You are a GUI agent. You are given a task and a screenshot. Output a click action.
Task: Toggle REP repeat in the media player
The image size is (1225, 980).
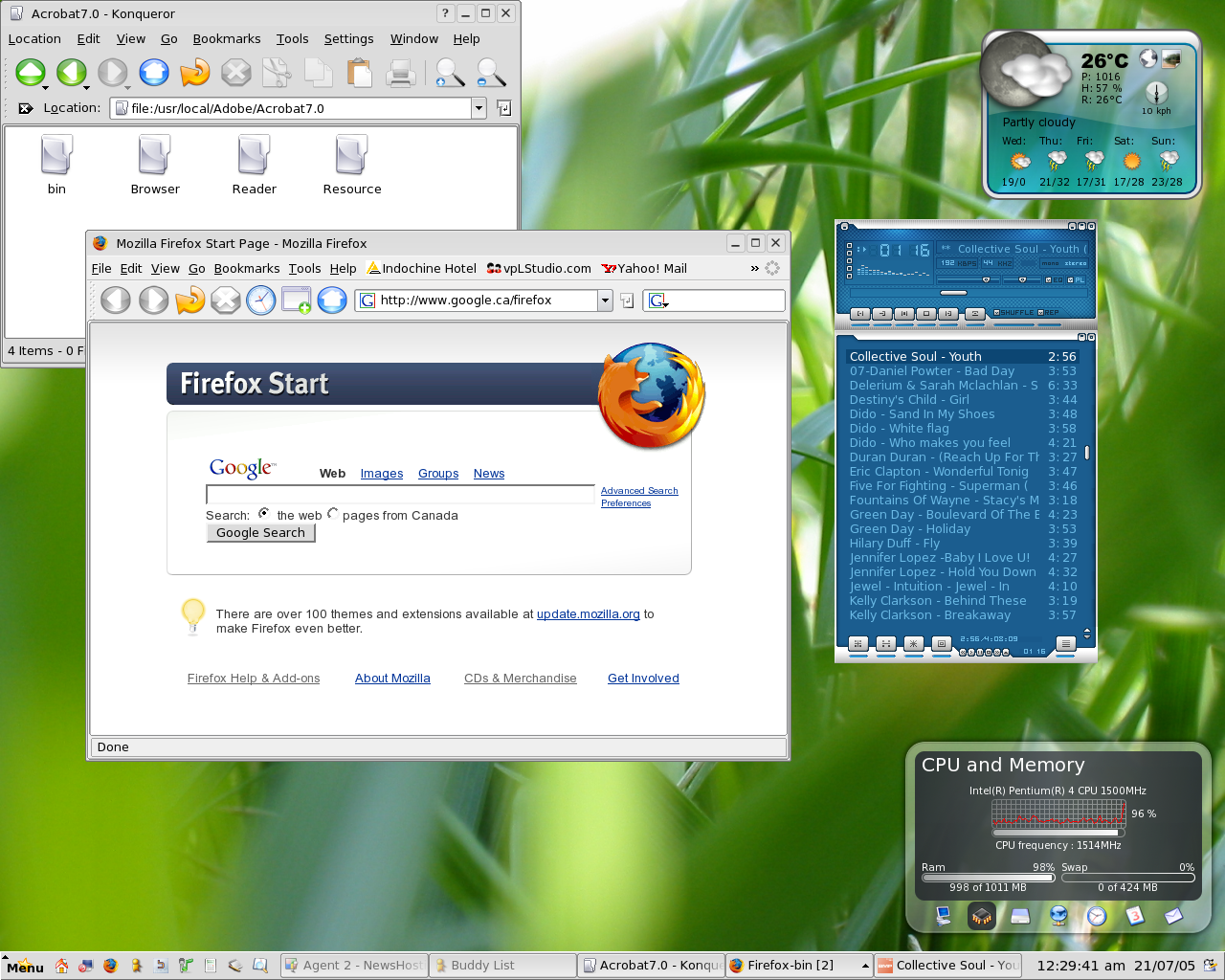click(1049, 313)
